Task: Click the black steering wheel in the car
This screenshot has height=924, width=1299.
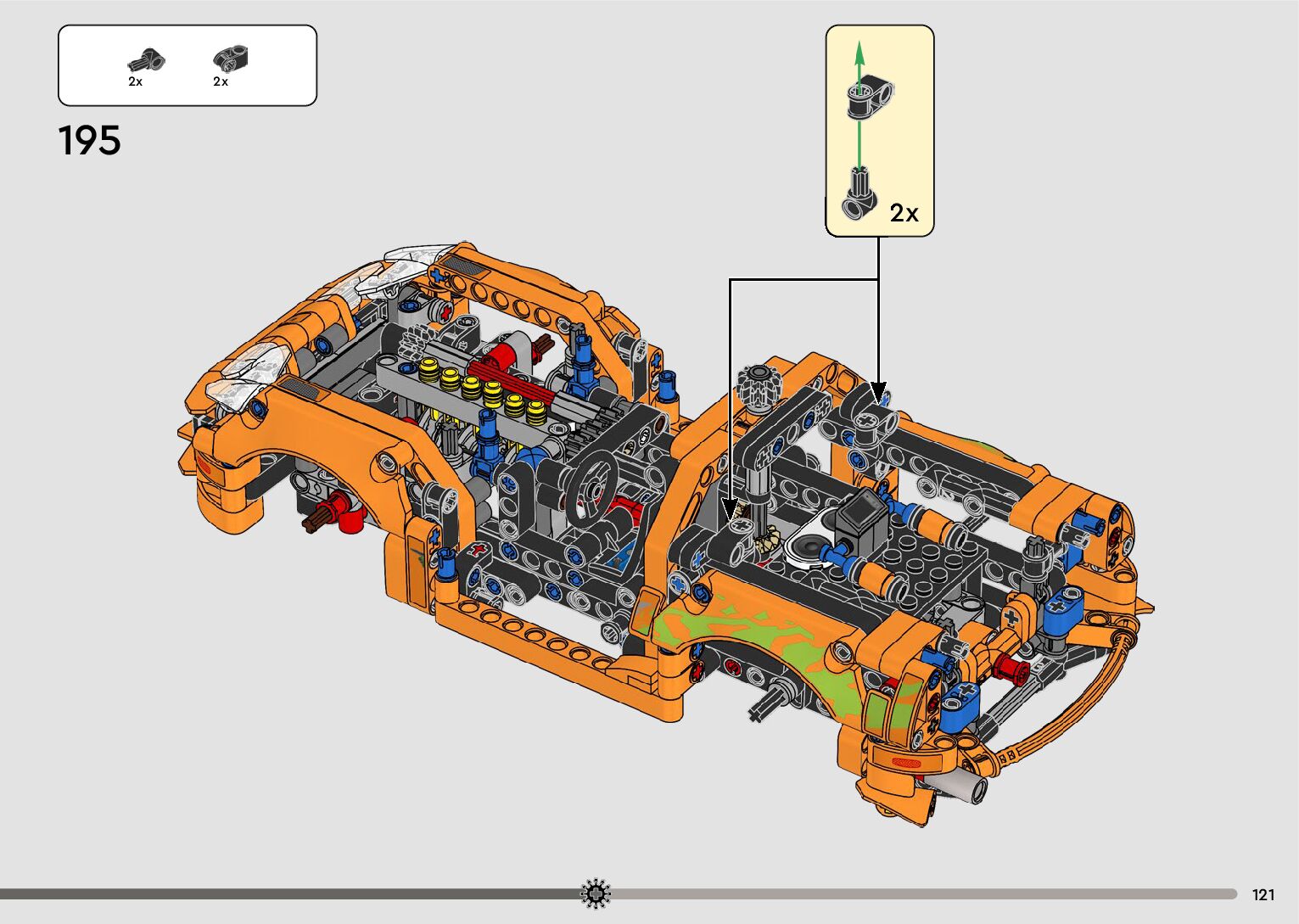Action: click(599, 479)
